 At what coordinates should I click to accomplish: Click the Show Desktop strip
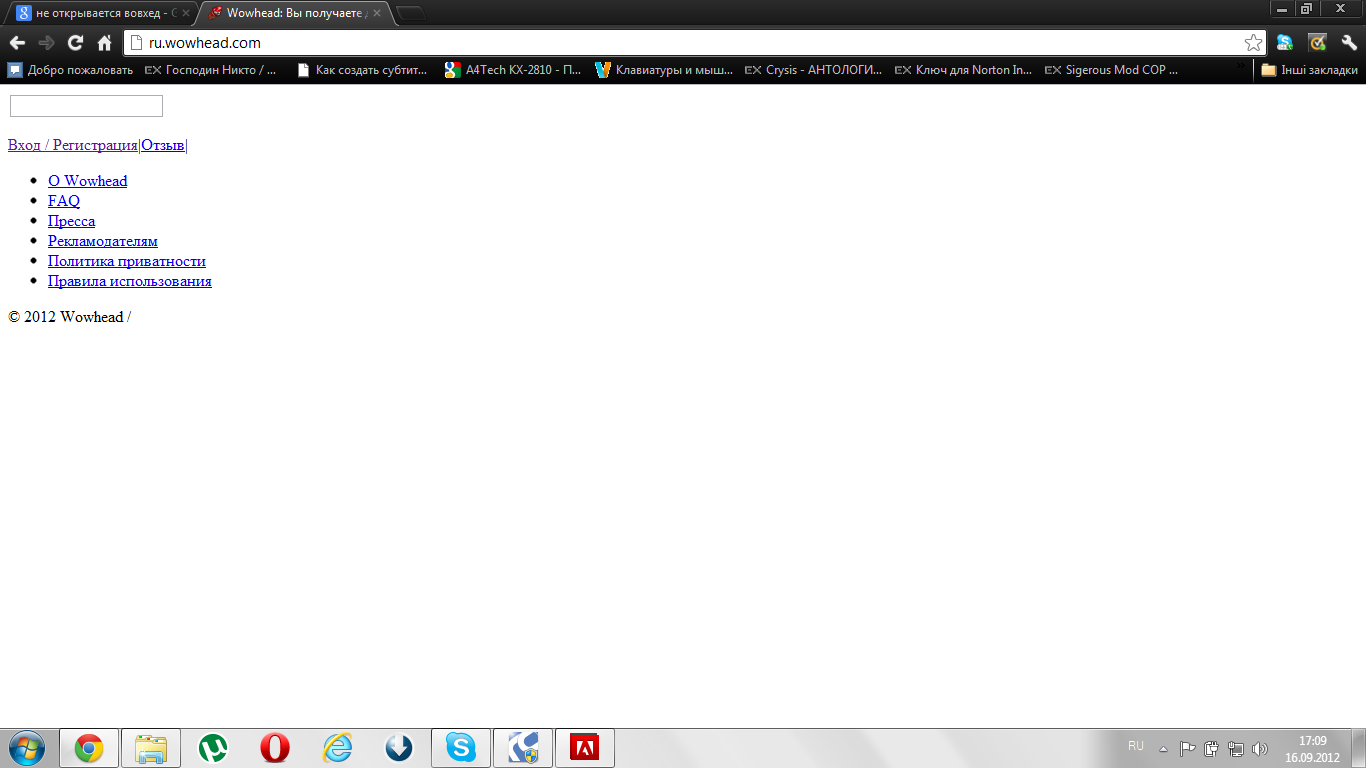click(1358, 748)
